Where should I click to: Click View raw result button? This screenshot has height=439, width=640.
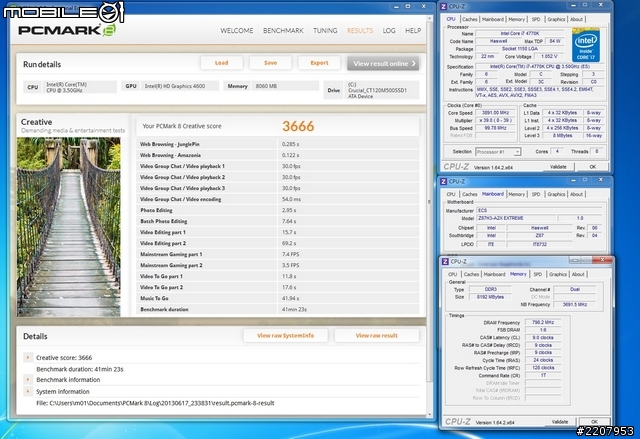pyautogui.click(x=376, y=335)
